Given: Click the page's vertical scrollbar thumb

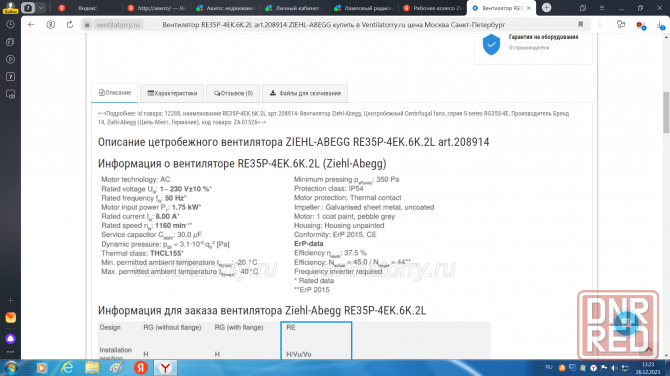Looking at the screenshot, I should pyautogui.click(x=666, y=112).
